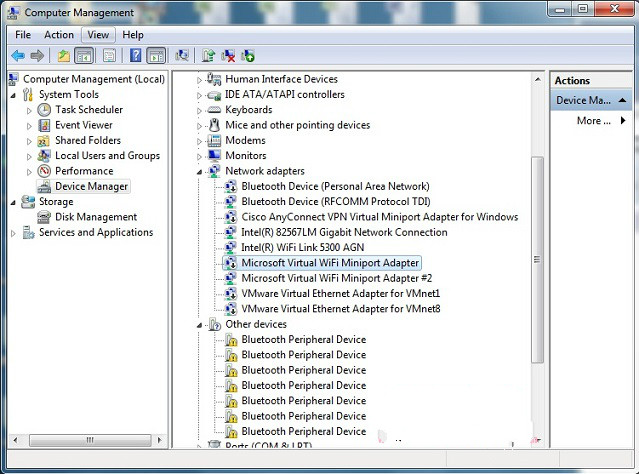Toggle Show/Hide Action Pane toolbar icon
This screenshot has height=474, width=639.
156,55
